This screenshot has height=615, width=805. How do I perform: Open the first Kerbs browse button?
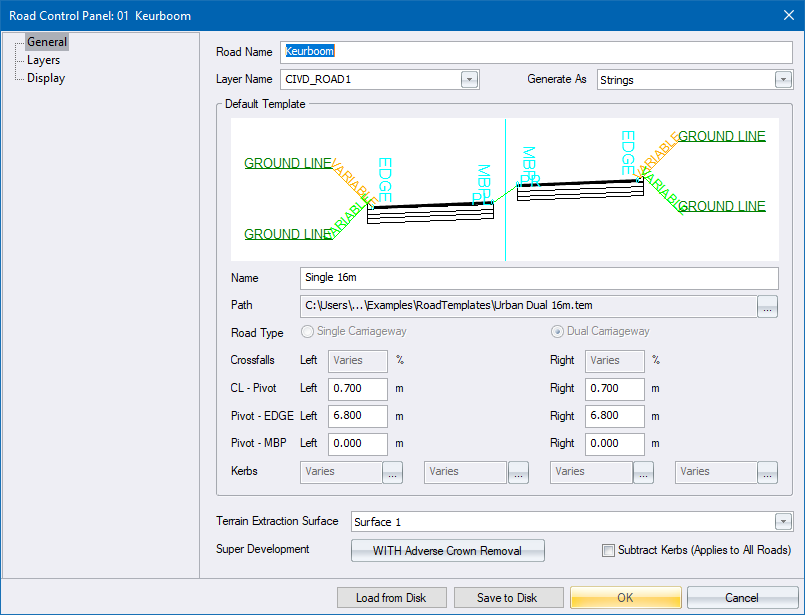click(392, 473)
